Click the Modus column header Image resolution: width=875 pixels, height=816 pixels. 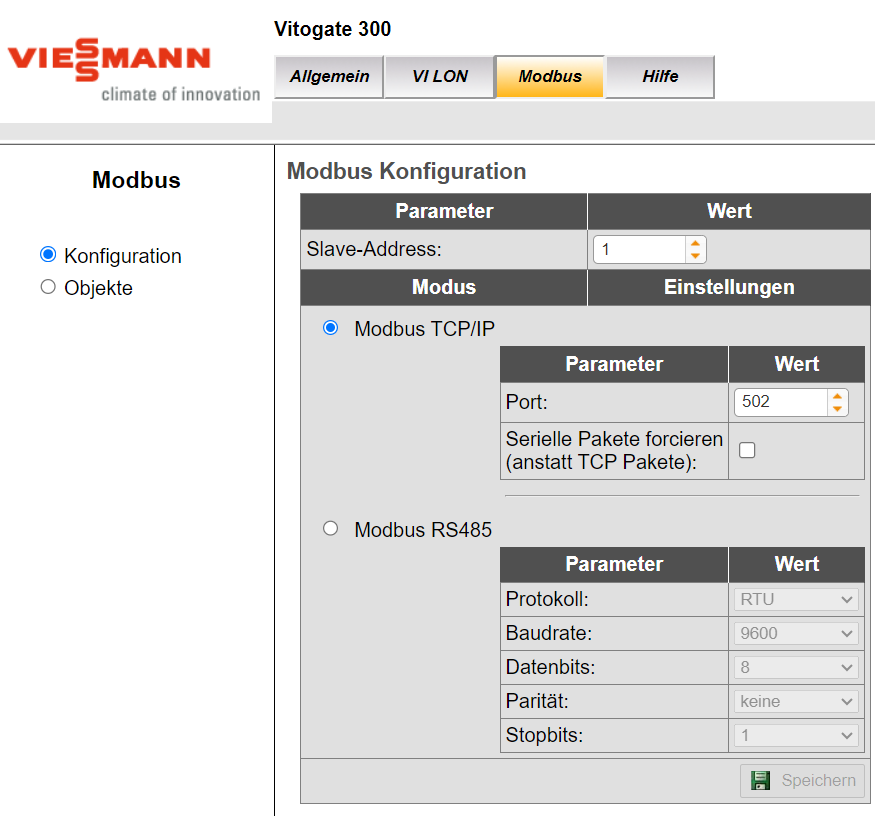tap(444, 287)
